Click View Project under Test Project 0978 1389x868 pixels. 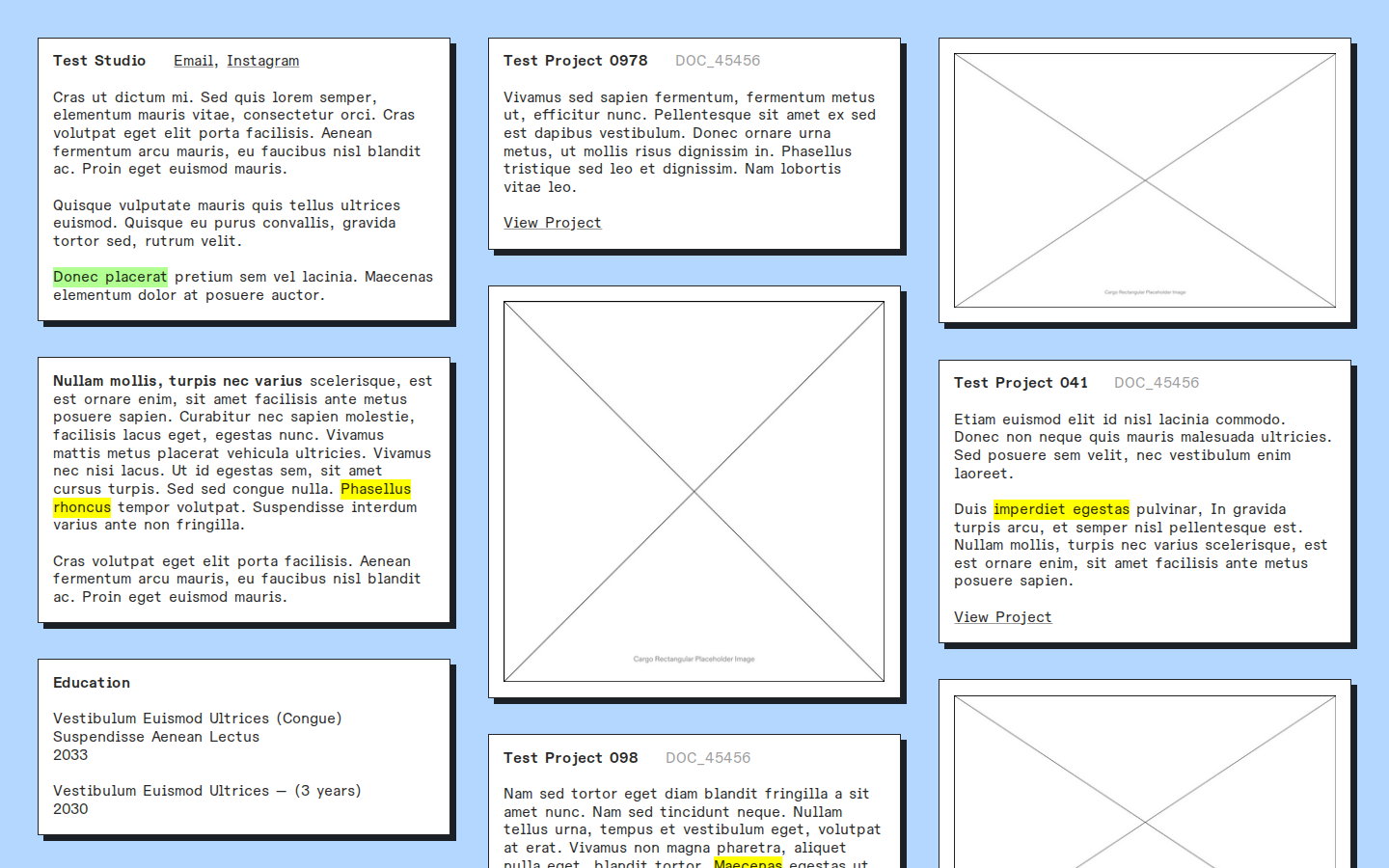552,223
